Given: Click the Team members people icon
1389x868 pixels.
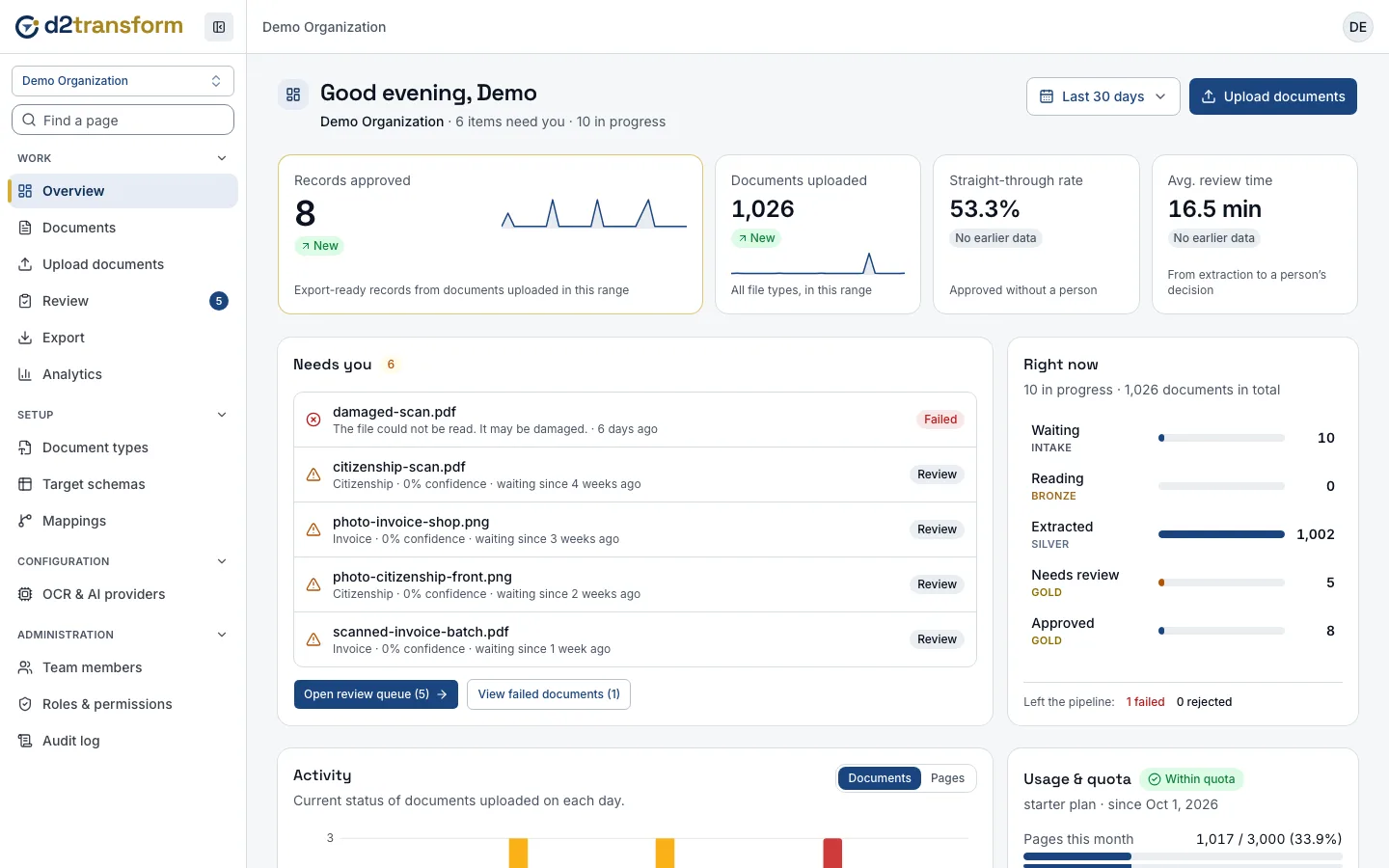Looking at the screenshot, I should [25, 667].
